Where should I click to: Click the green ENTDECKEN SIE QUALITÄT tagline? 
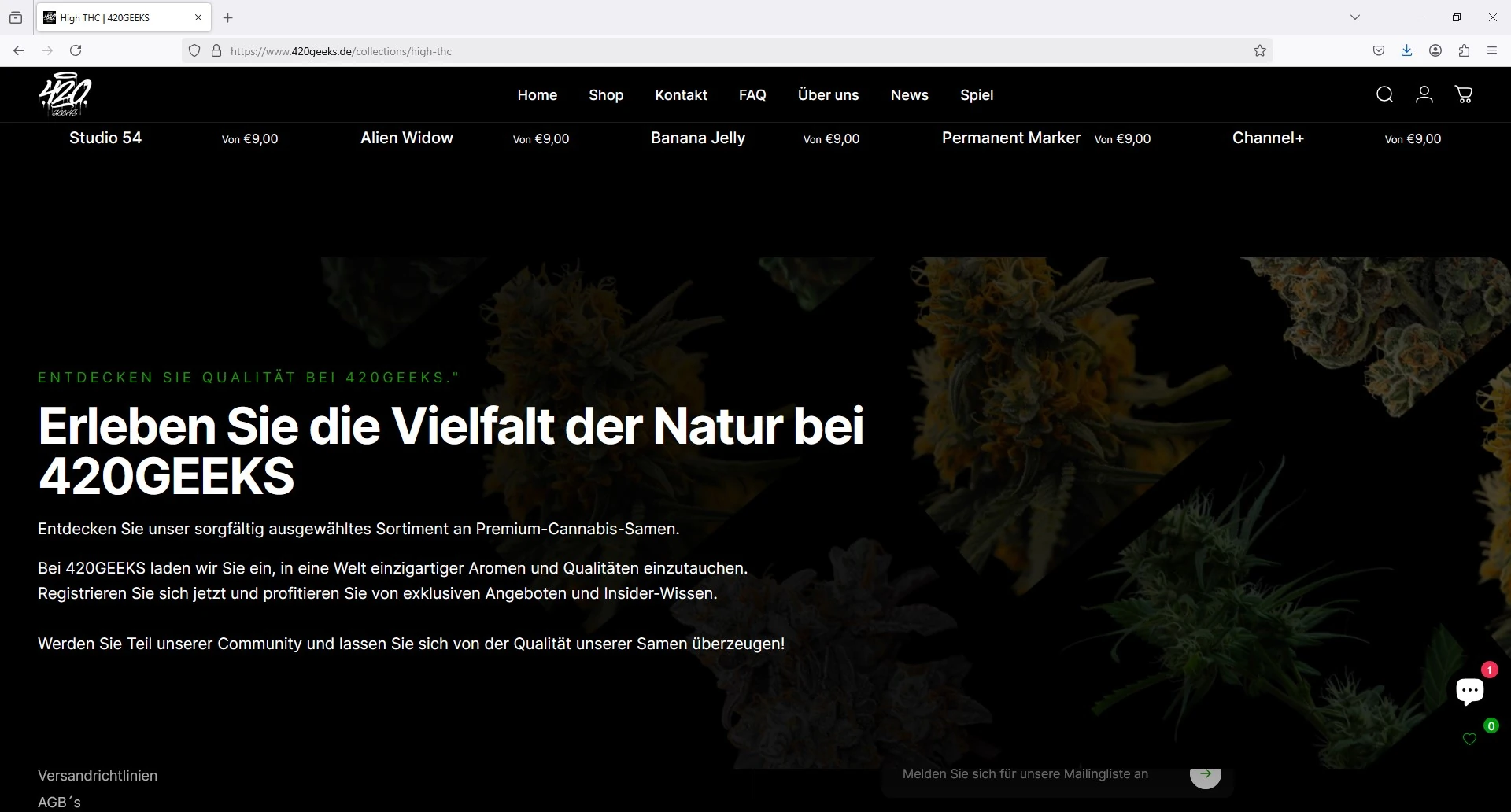249,378
